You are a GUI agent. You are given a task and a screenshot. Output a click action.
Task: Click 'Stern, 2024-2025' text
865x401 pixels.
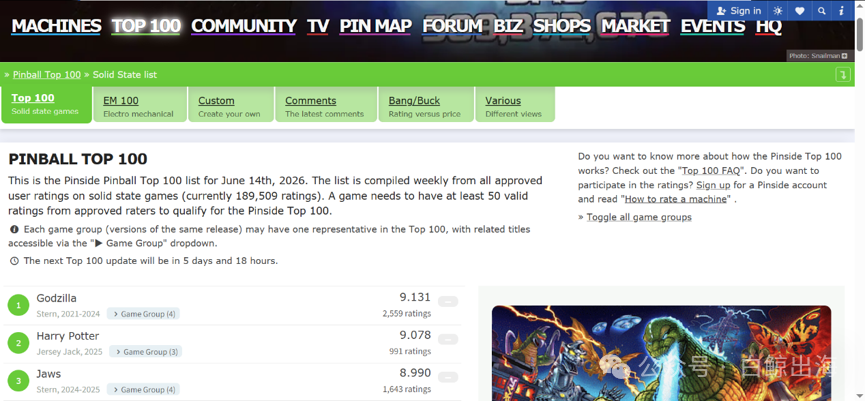(68, 389)
